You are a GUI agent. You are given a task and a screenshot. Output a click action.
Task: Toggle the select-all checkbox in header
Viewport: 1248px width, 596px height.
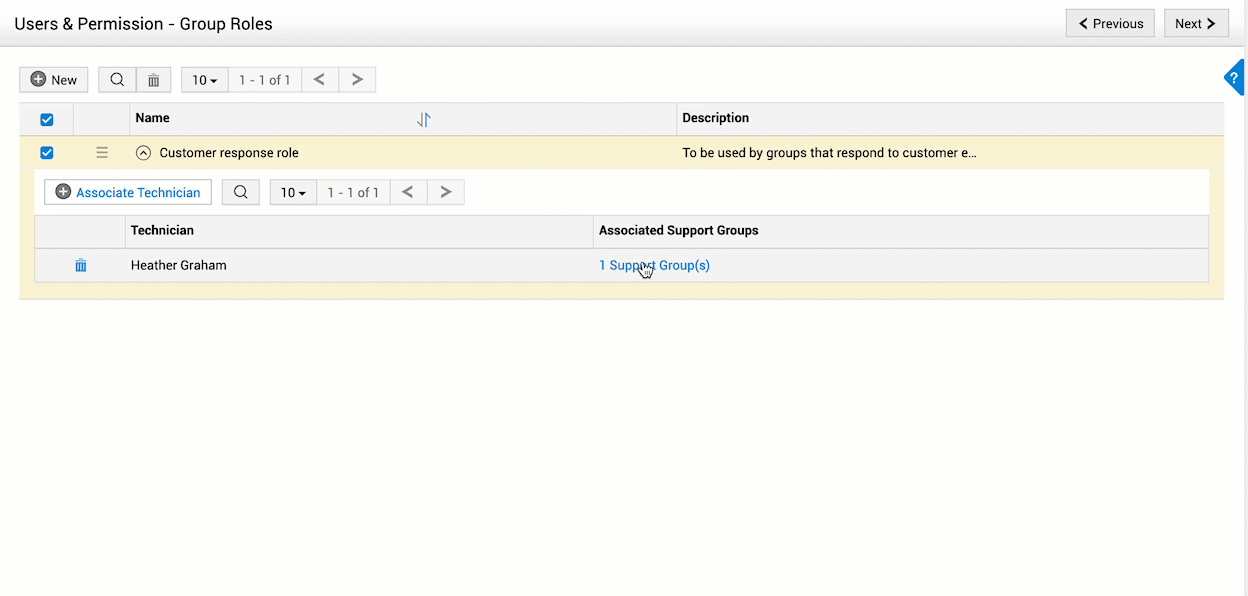pos(45,118)
